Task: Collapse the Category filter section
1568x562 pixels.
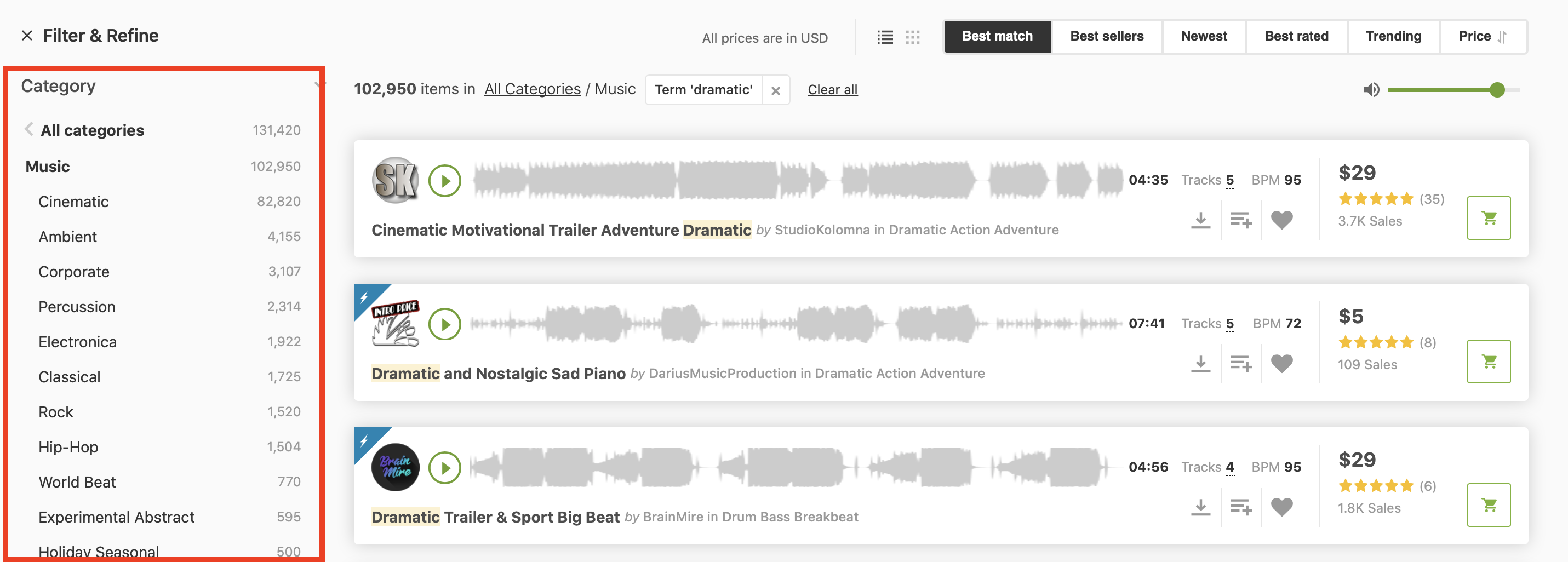Action: point(318,85)
